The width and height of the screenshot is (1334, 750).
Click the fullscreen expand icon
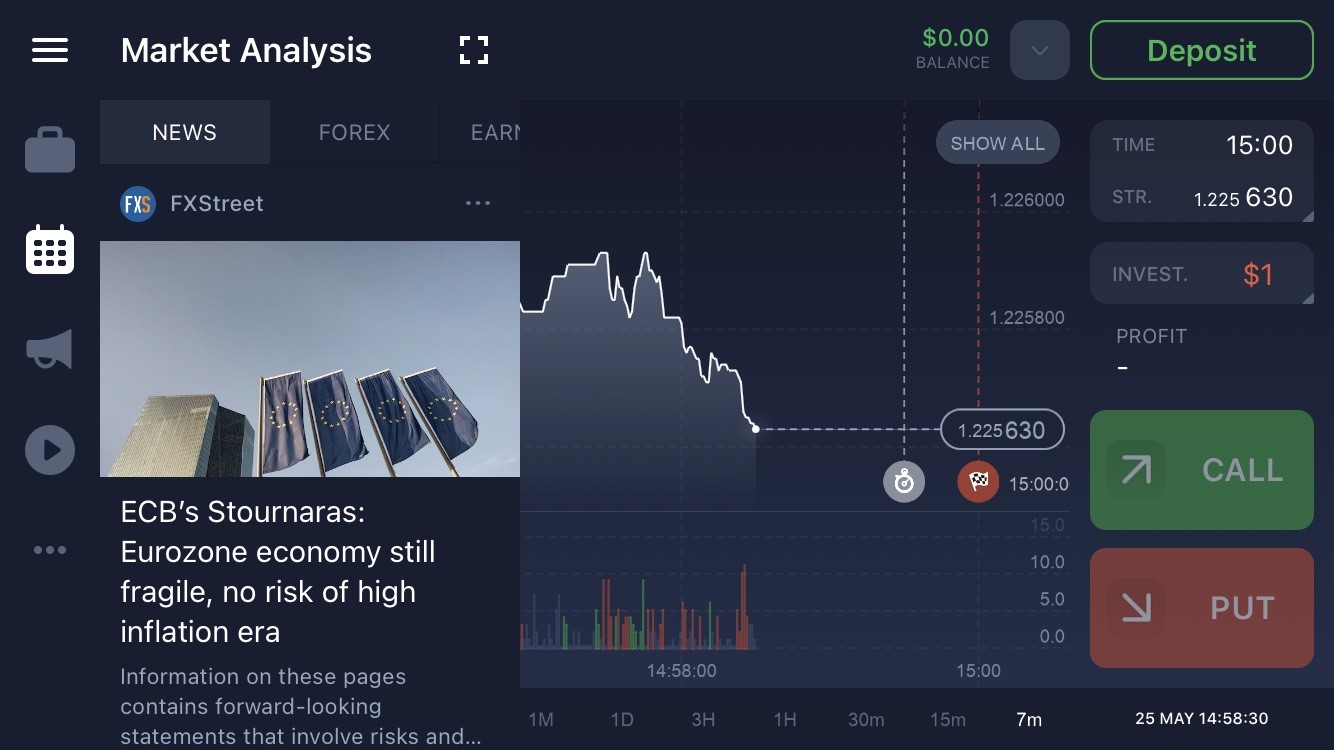(x=474, y=50)
